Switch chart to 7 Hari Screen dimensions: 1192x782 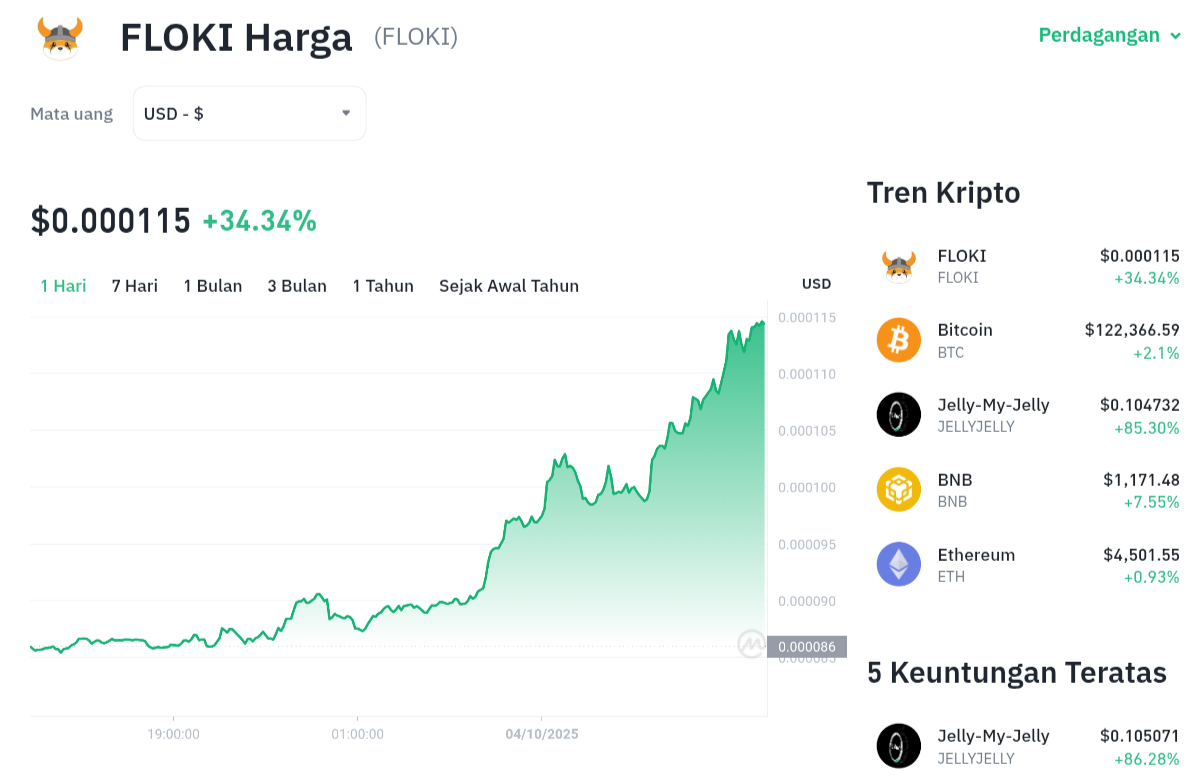[x=135, y=286]
